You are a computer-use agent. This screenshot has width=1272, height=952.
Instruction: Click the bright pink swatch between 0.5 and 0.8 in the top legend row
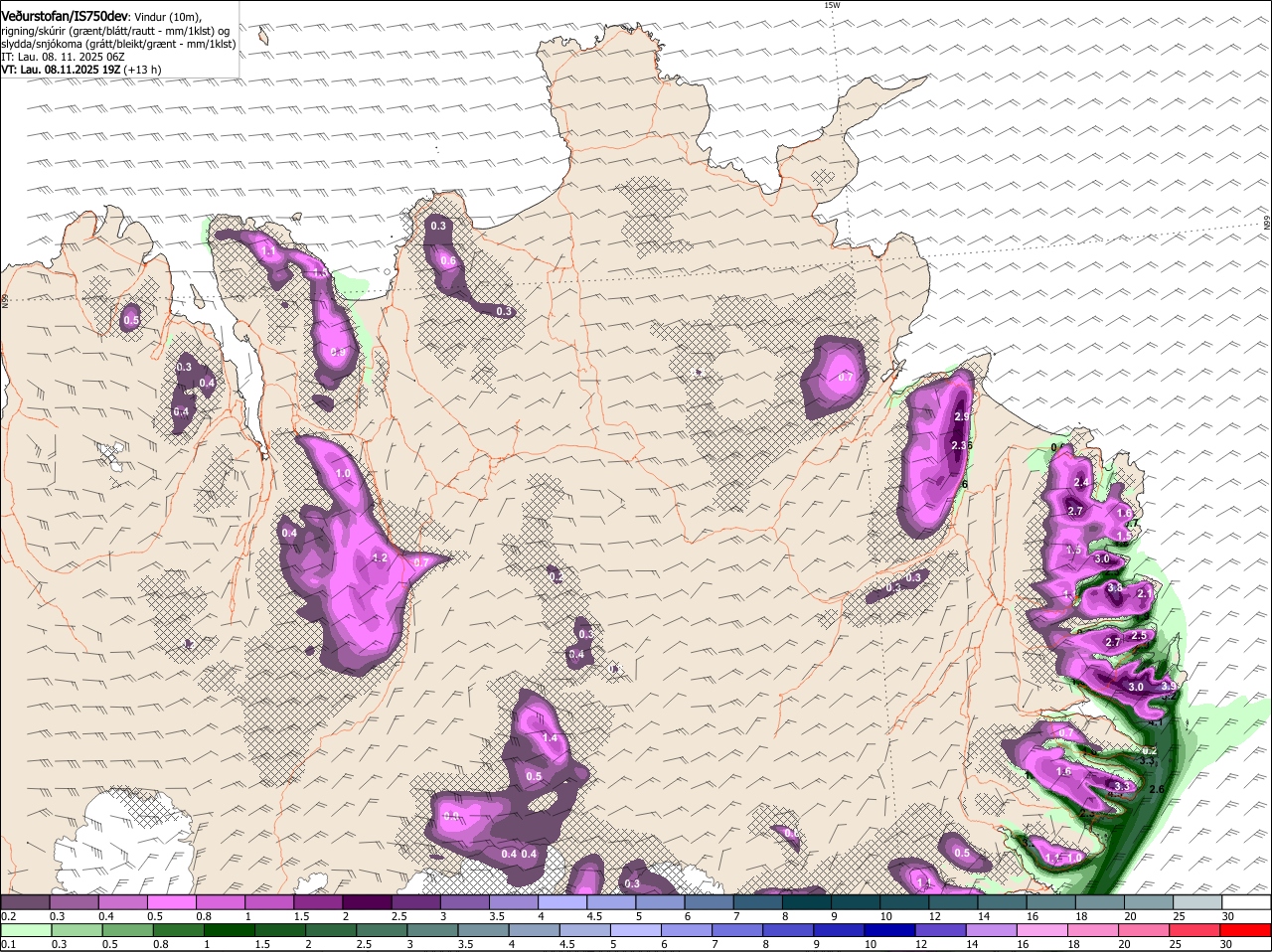coord(171,901)
